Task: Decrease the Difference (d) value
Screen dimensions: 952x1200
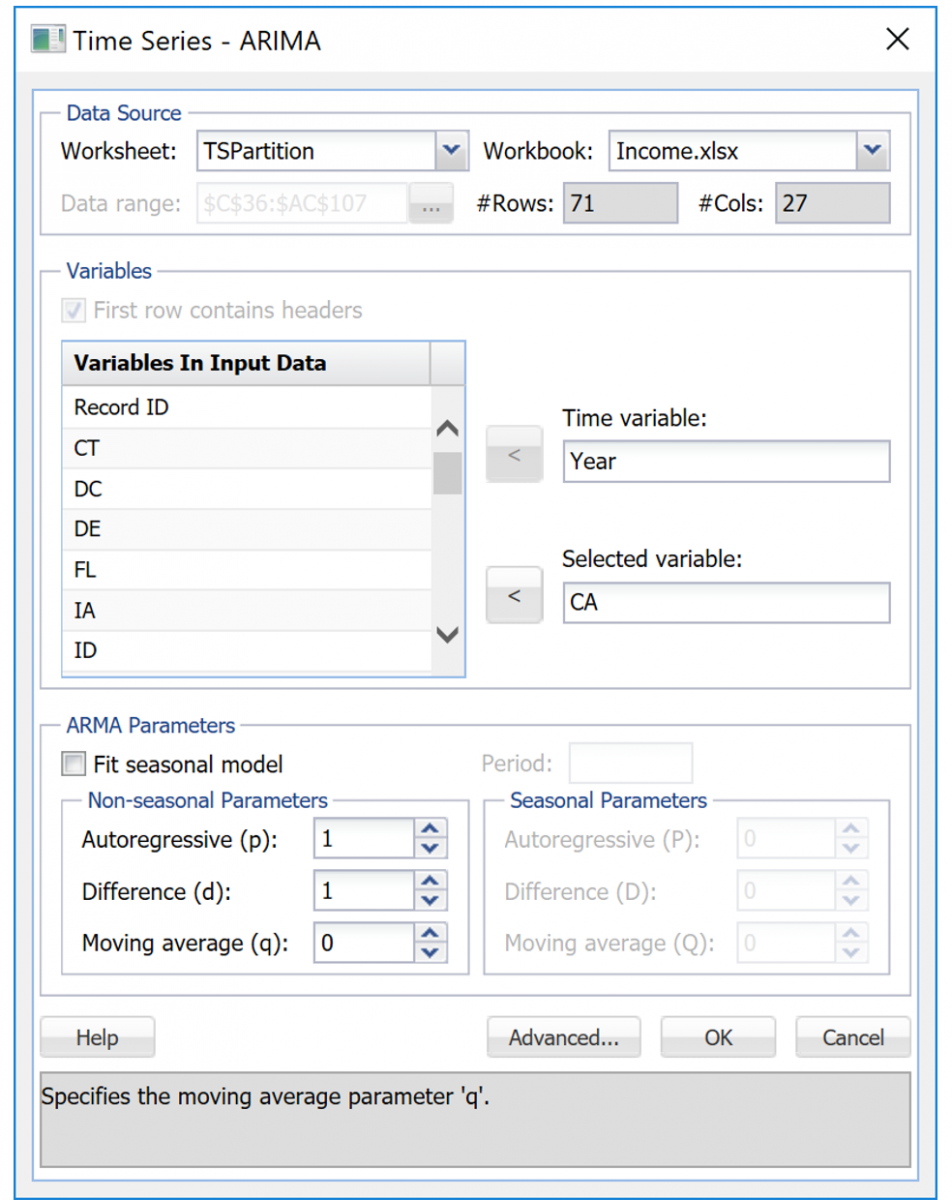Action: [431, 900]
